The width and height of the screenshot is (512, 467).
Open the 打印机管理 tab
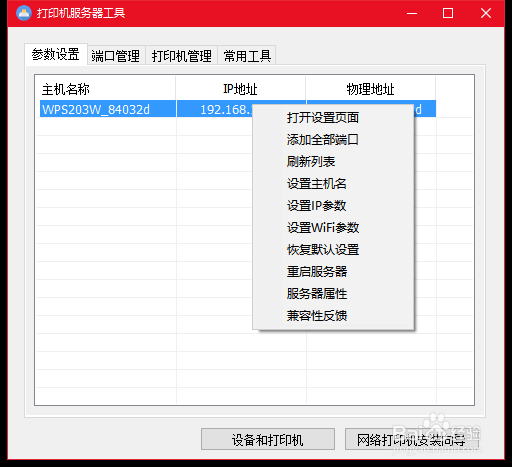[x=182, y=55]
